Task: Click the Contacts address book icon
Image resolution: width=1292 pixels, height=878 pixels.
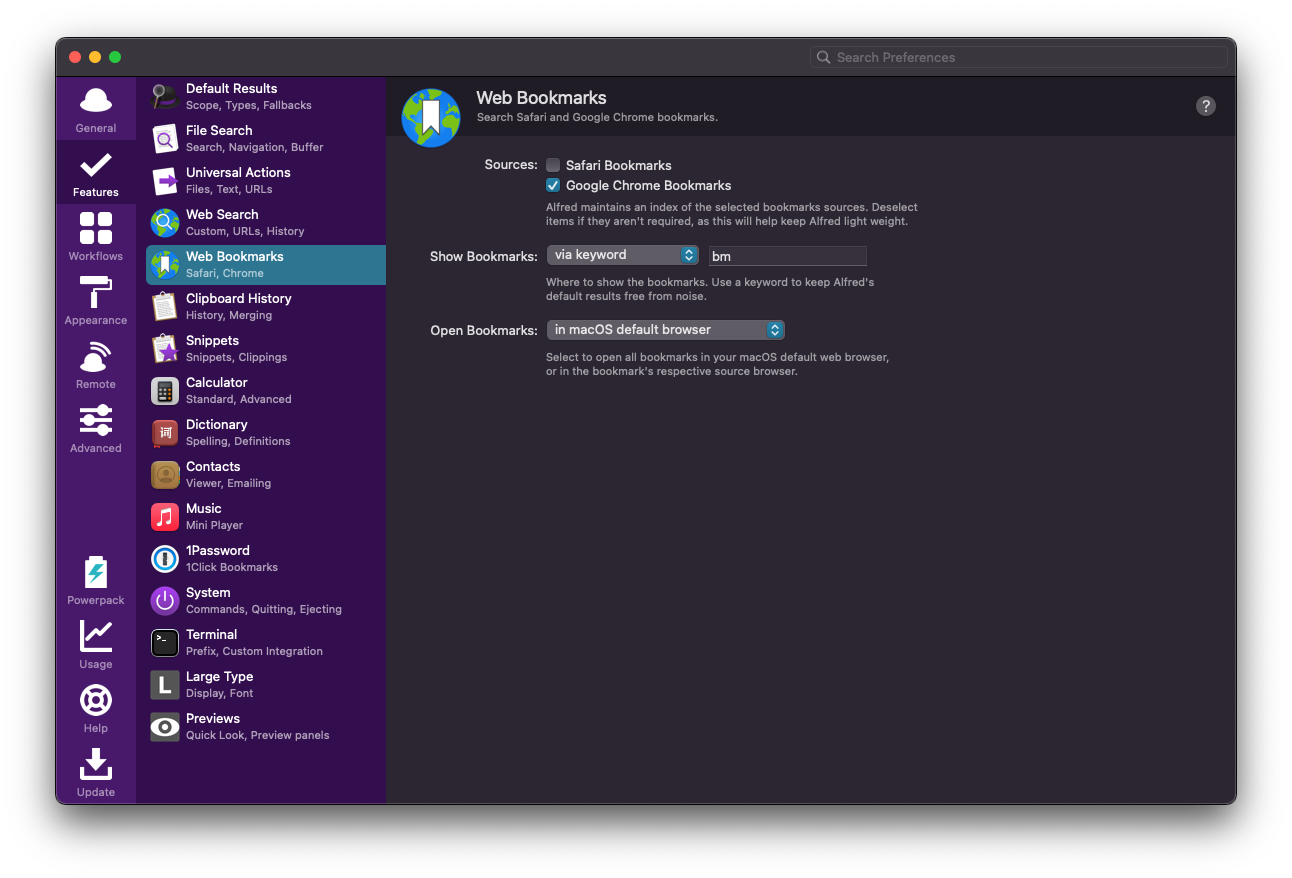Action: (165, 475)
